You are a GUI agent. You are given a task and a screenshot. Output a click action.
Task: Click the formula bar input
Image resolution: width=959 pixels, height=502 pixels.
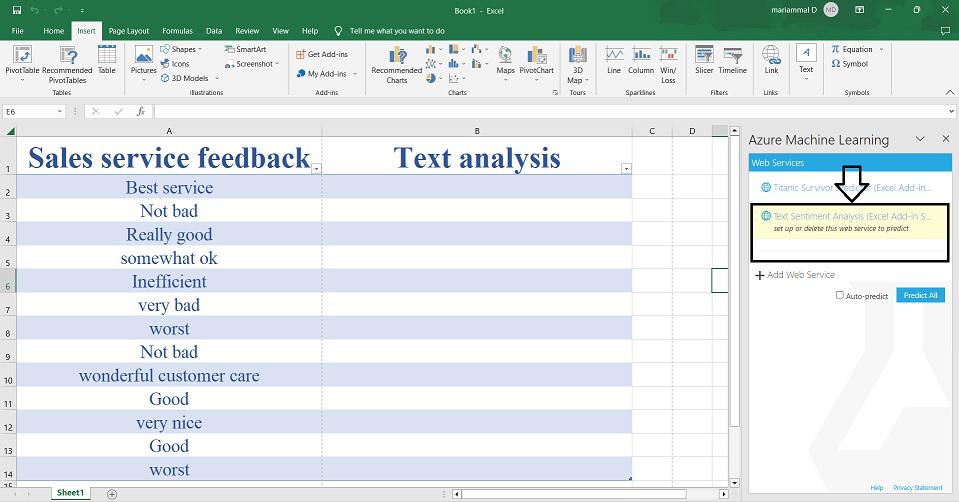tap(550, 111)
